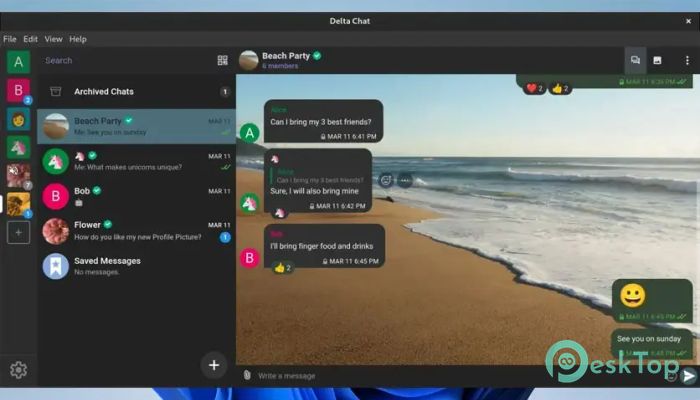Select the Beach Party chat in list
This screenshot has width=700, height=400.
pyautogui.click(x=136, y=126)
